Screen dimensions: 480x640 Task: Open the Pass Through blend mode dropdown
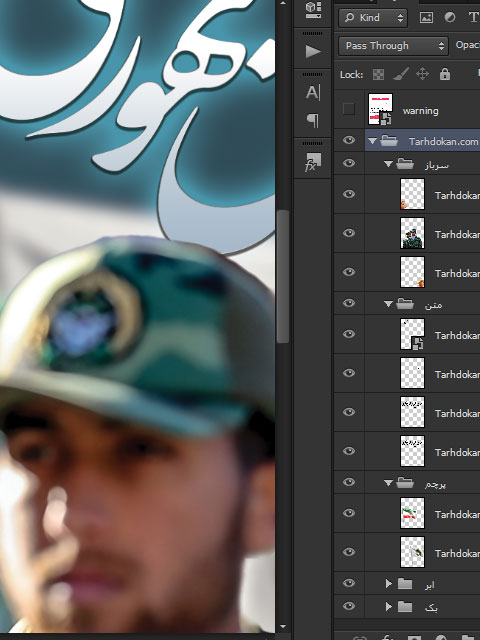coord(393,45)
